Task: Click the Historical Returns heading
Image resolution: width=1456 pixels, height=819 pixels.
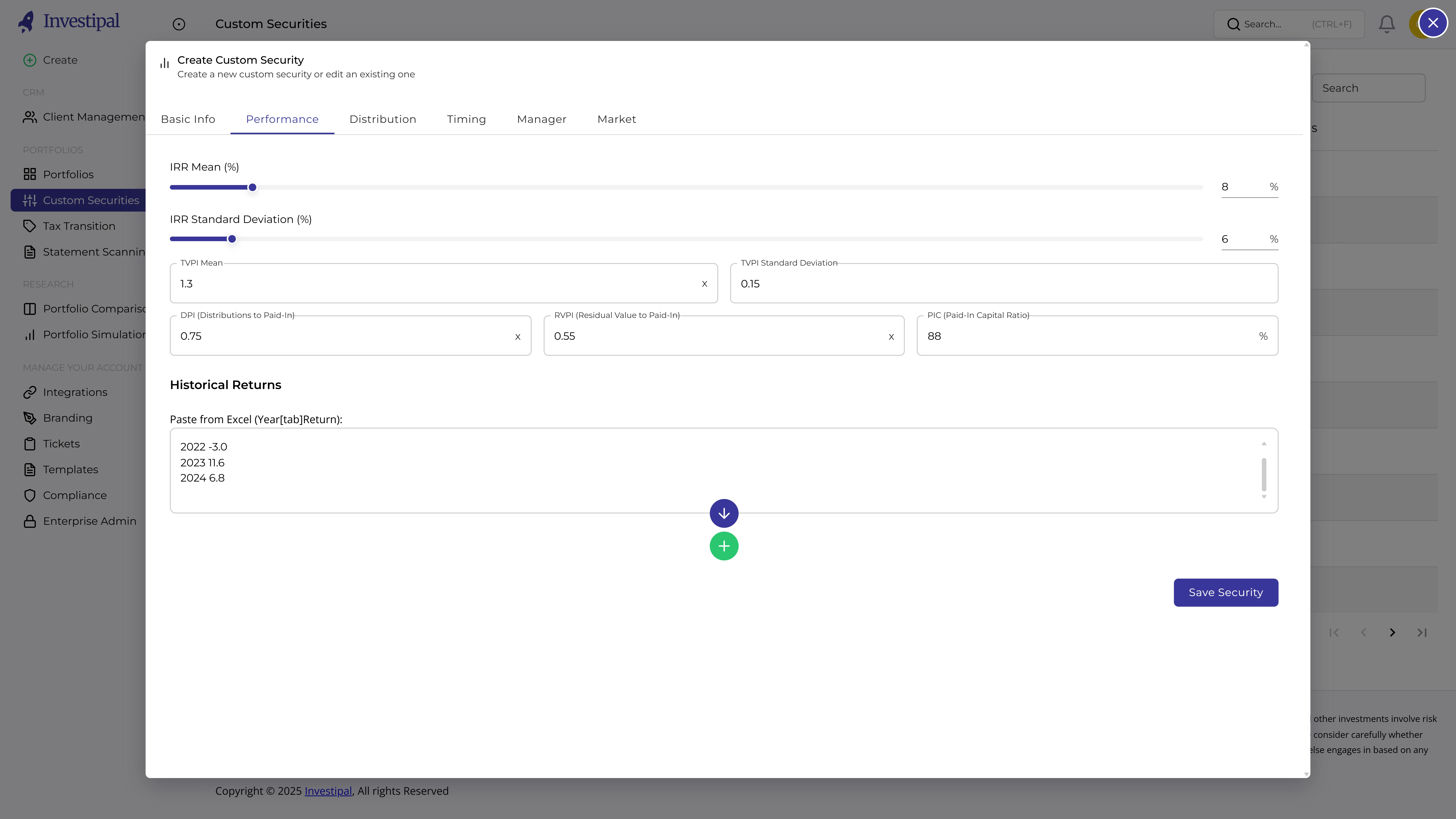Action: (226, 385)
